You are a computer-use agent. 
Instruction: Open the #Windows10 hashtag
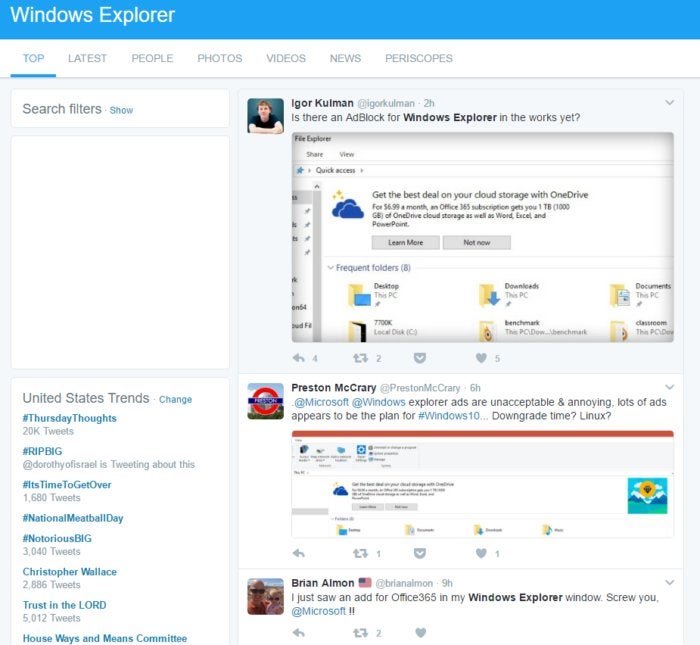tap(449, 416)
